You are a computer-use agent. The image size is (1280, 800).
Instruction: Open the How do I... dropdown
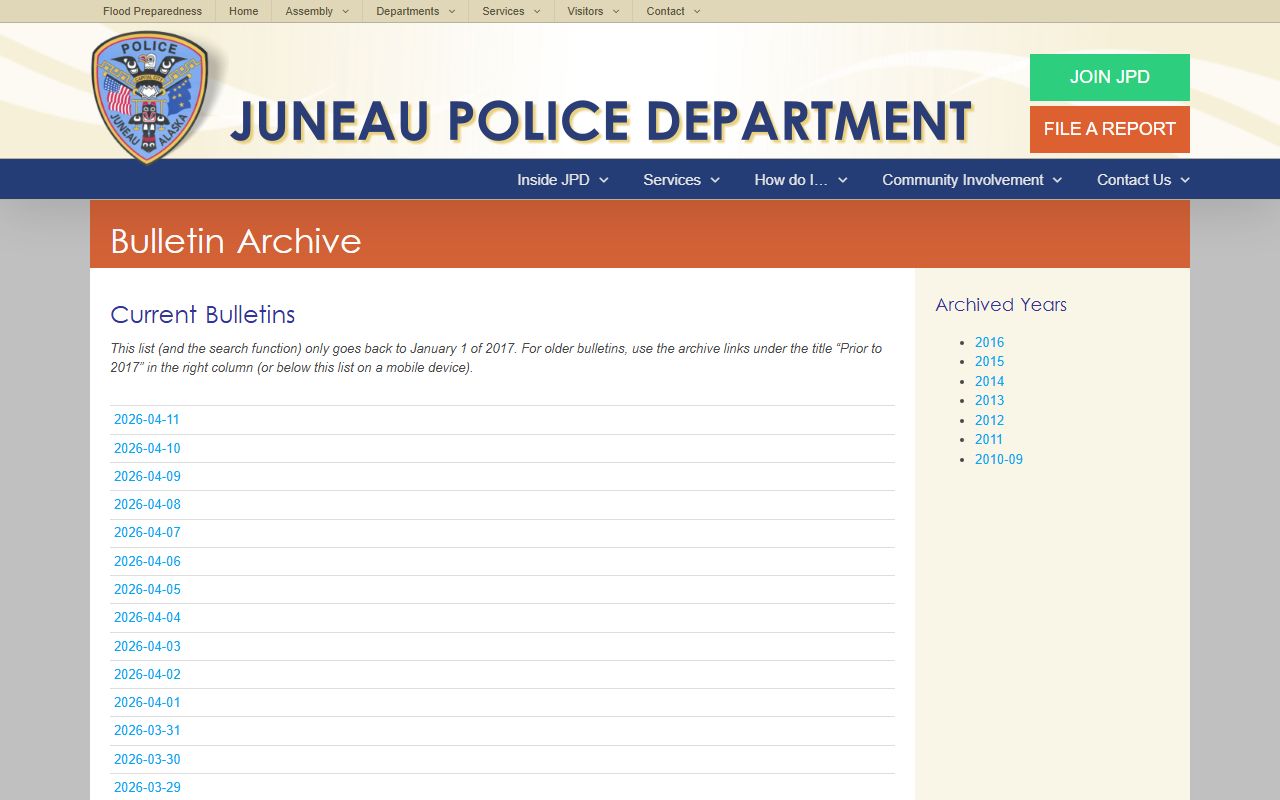(801, 180)
